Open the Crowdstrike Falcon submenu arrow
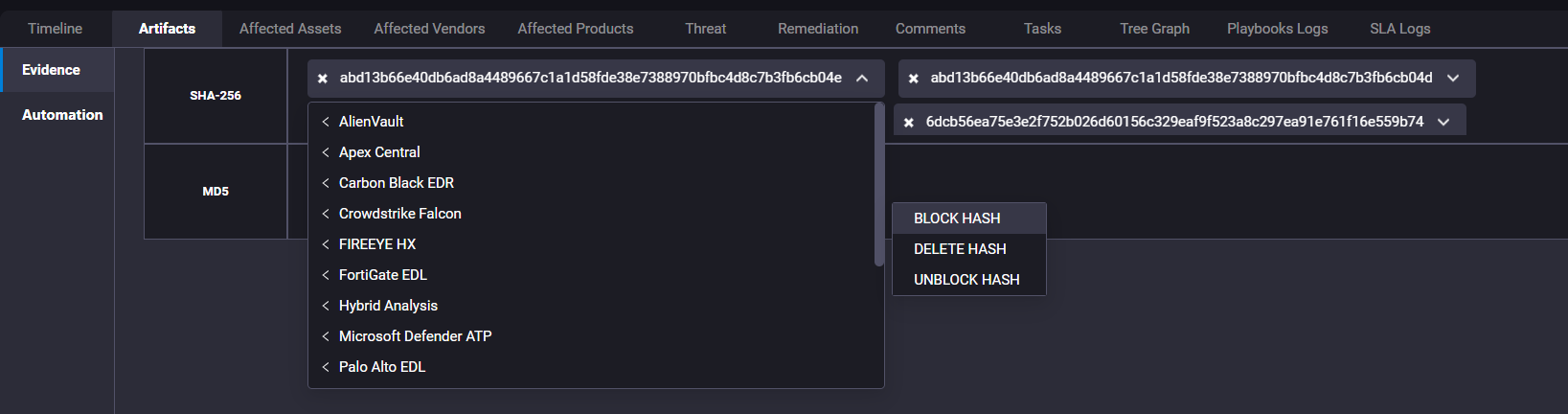Viewport: 1568px width, 414px height. tap(326, 214)
